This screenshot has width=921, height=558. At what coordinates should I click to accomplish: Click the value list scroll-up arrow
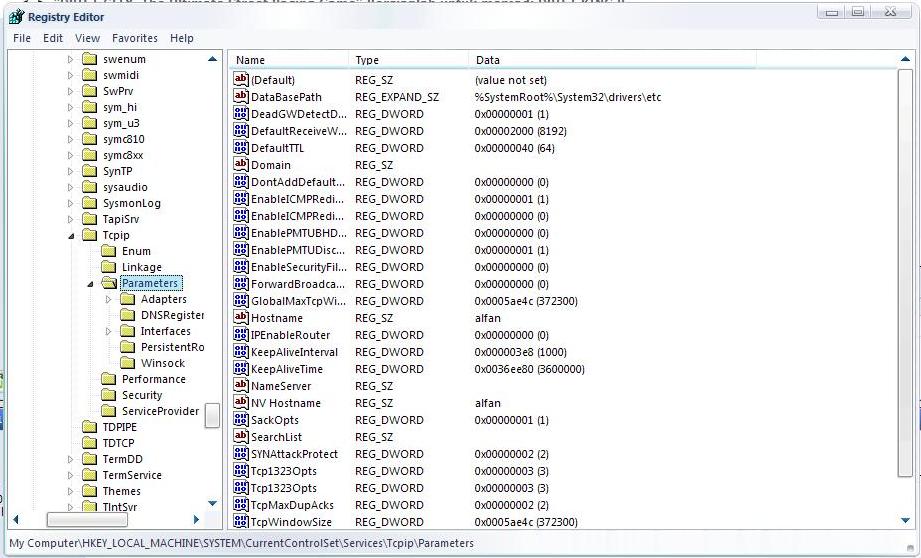905,59
